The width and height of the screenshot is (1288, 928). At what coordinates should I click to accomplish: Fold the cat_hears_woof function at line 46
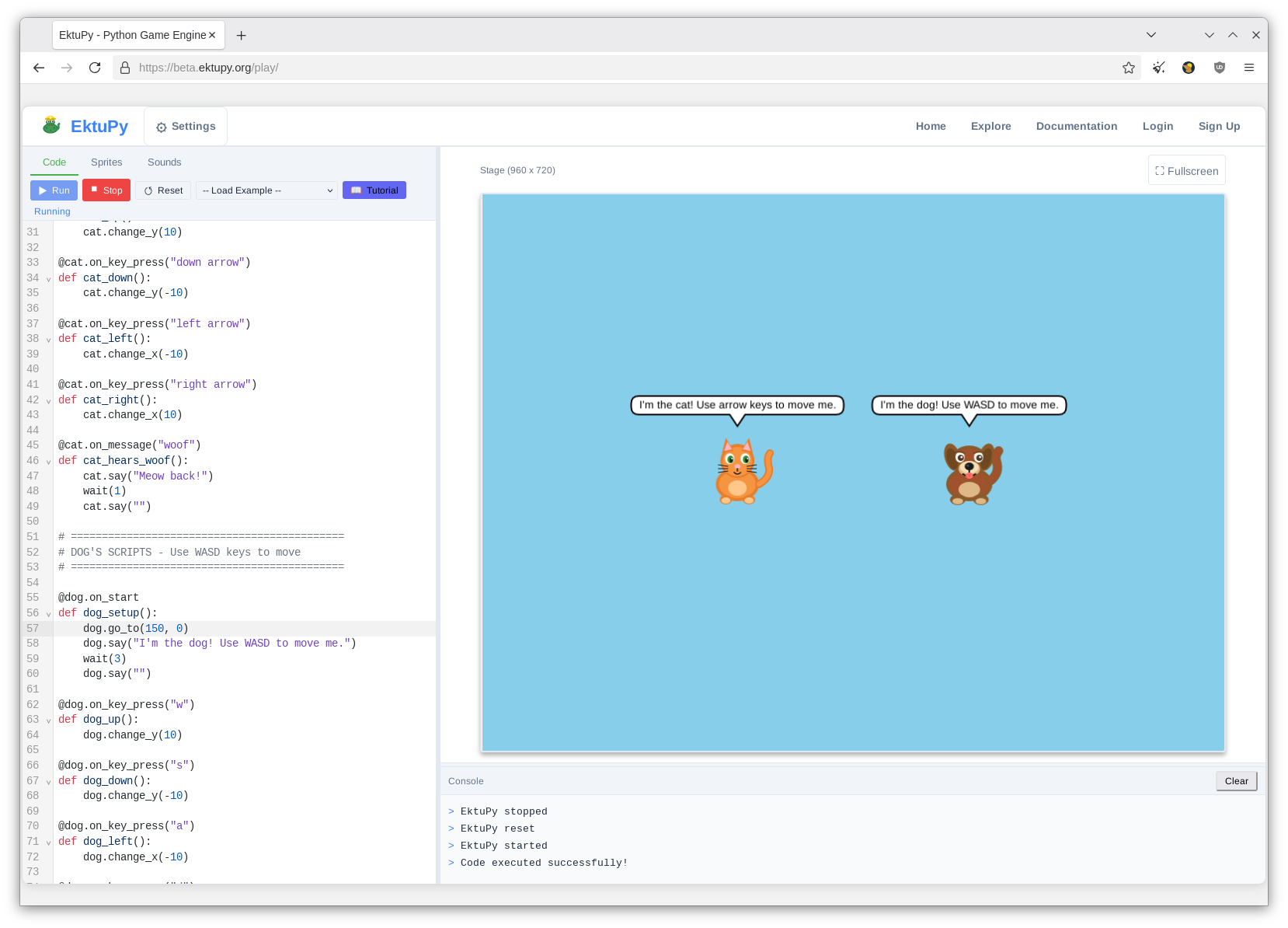[48, 462]
